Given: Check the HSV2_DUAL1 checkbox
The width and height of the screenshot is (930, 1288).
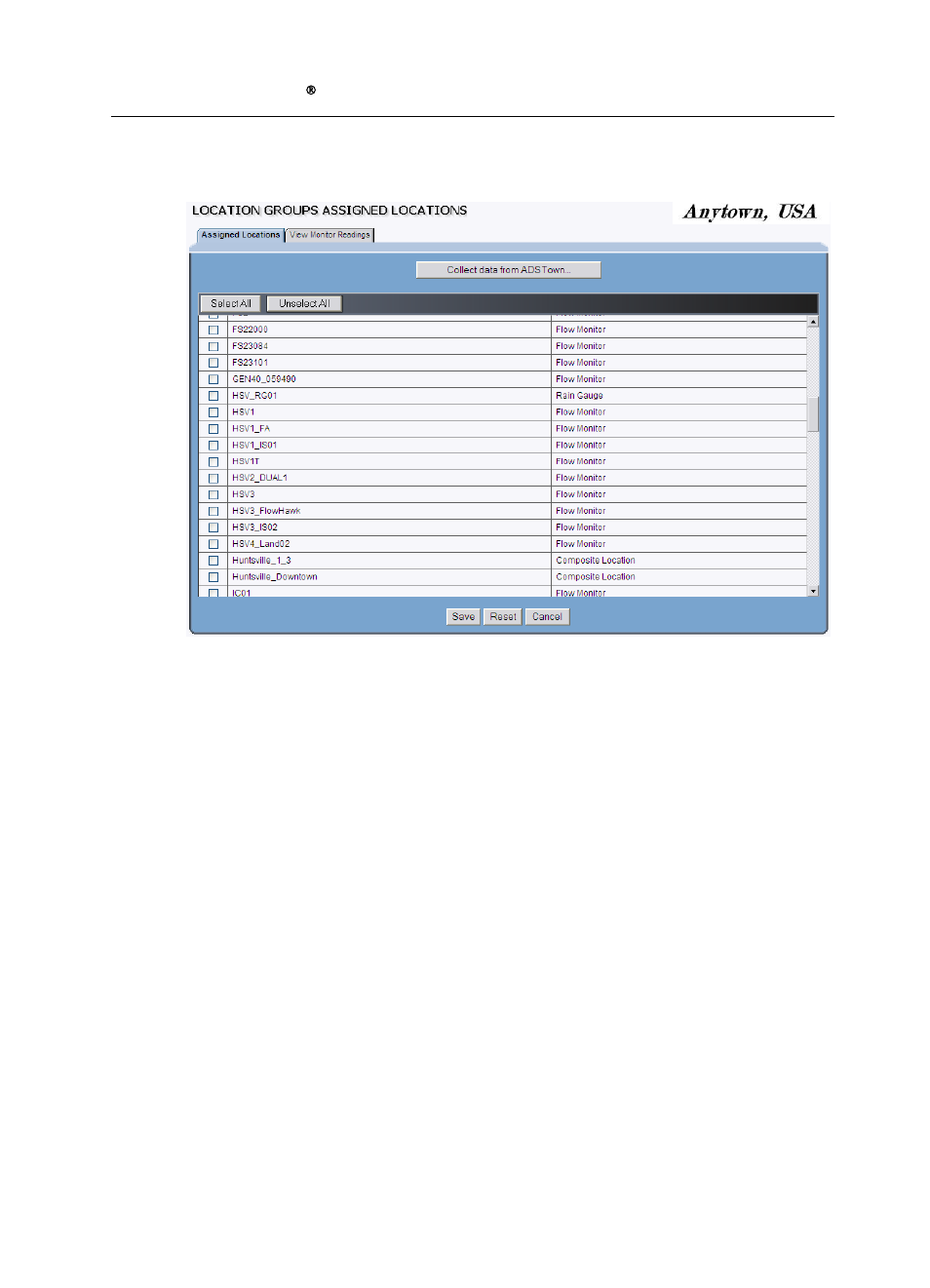Looking at the screenshot, I should (213, 479).
